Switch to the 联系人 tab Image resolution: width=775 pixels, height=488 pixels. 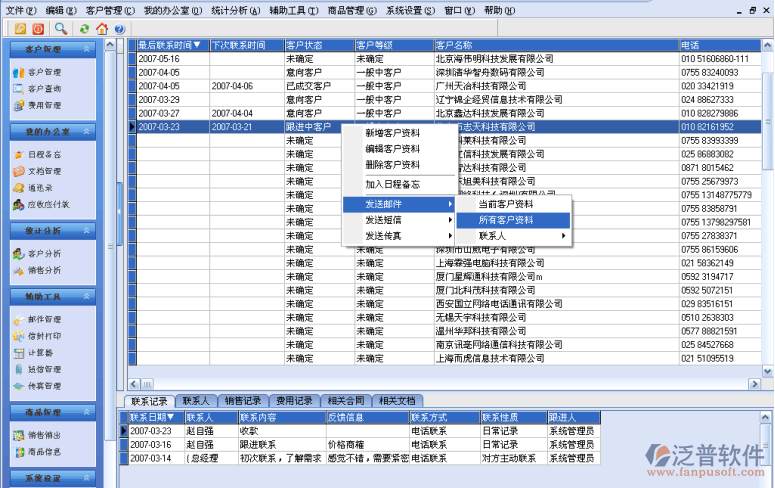coord(196,401)
